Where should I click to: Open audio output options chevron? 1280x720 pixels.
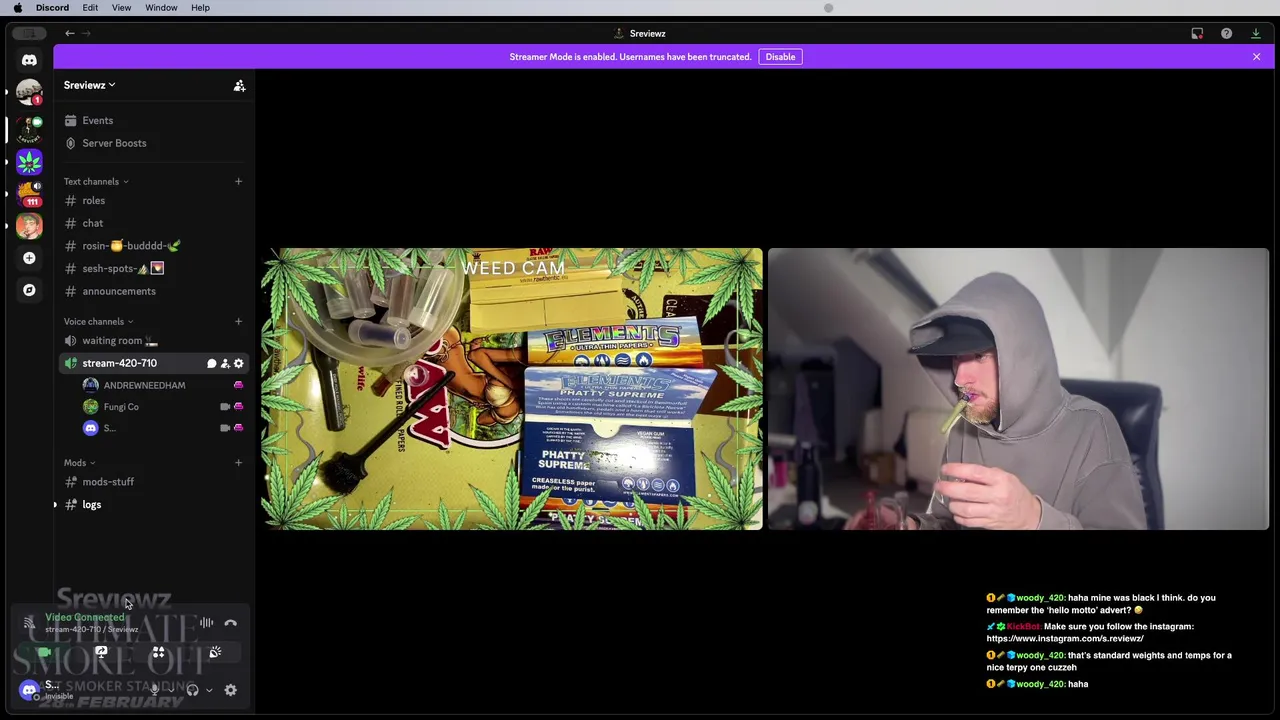[x=209, y=690]
